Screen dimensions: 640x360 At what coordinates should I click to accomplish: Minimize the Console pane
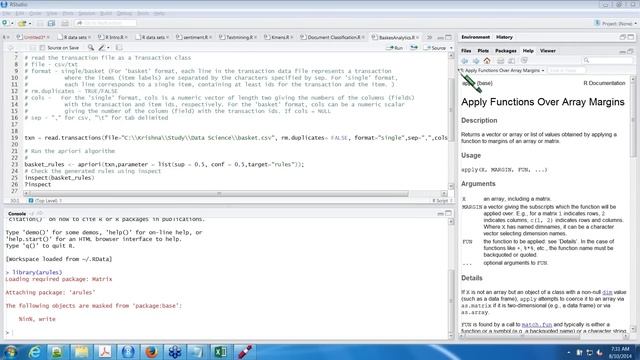[x=440, y=213]
